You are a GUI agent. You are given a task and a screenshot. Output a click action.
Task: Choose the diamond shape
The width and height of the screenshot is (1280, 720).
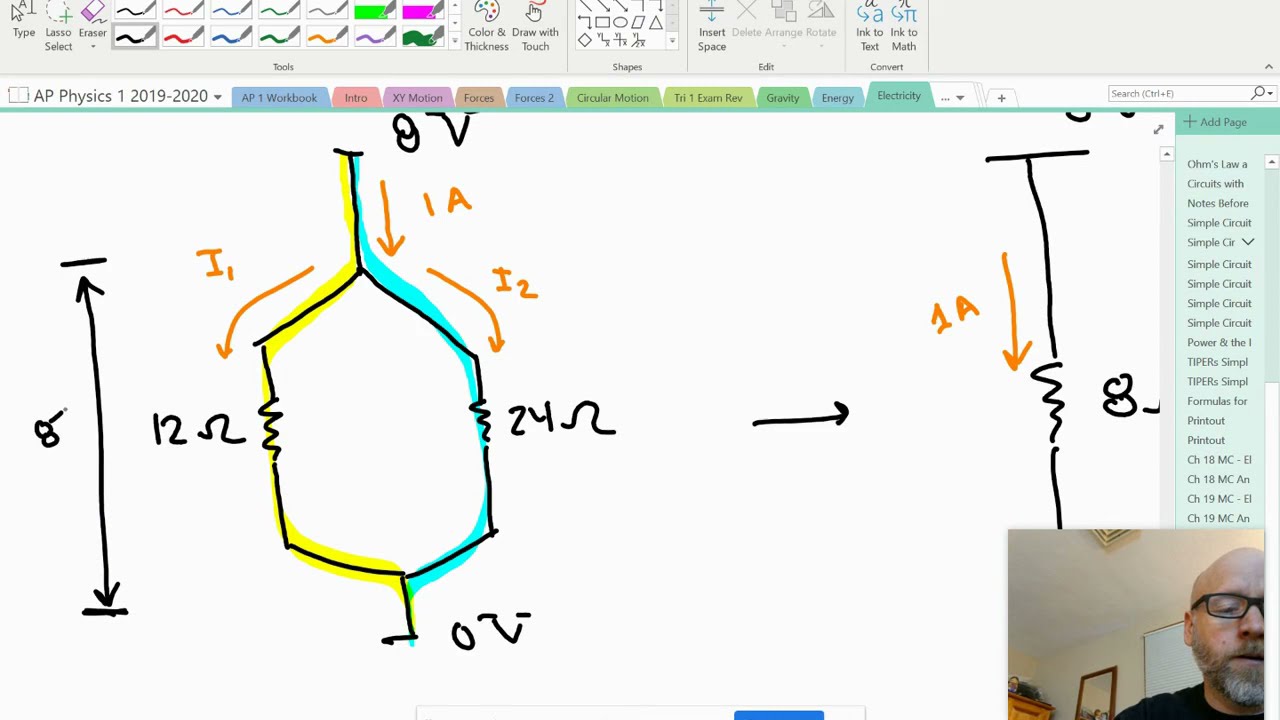pyautogui.click(x=584, y=40)
